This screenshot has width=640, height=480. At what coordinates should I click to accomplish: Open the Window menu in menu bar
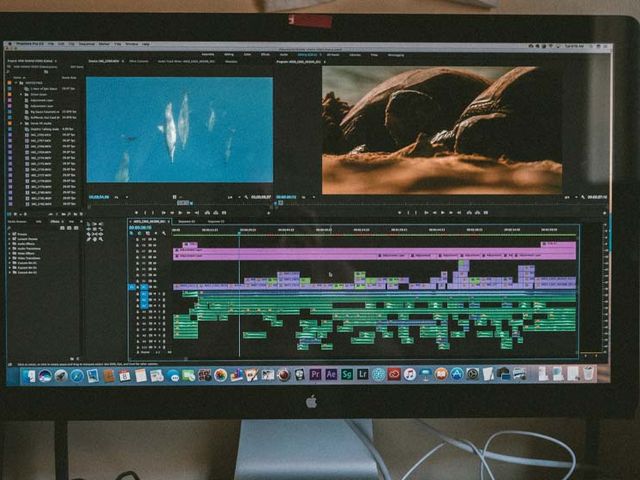(x=131, y=44)
